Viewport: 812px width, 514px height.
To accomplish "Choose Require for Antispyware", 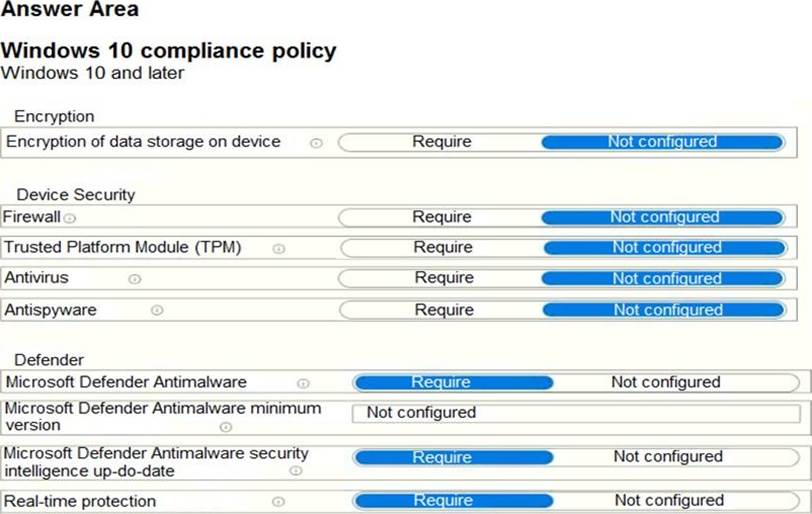I will click(x=443, y=310).
